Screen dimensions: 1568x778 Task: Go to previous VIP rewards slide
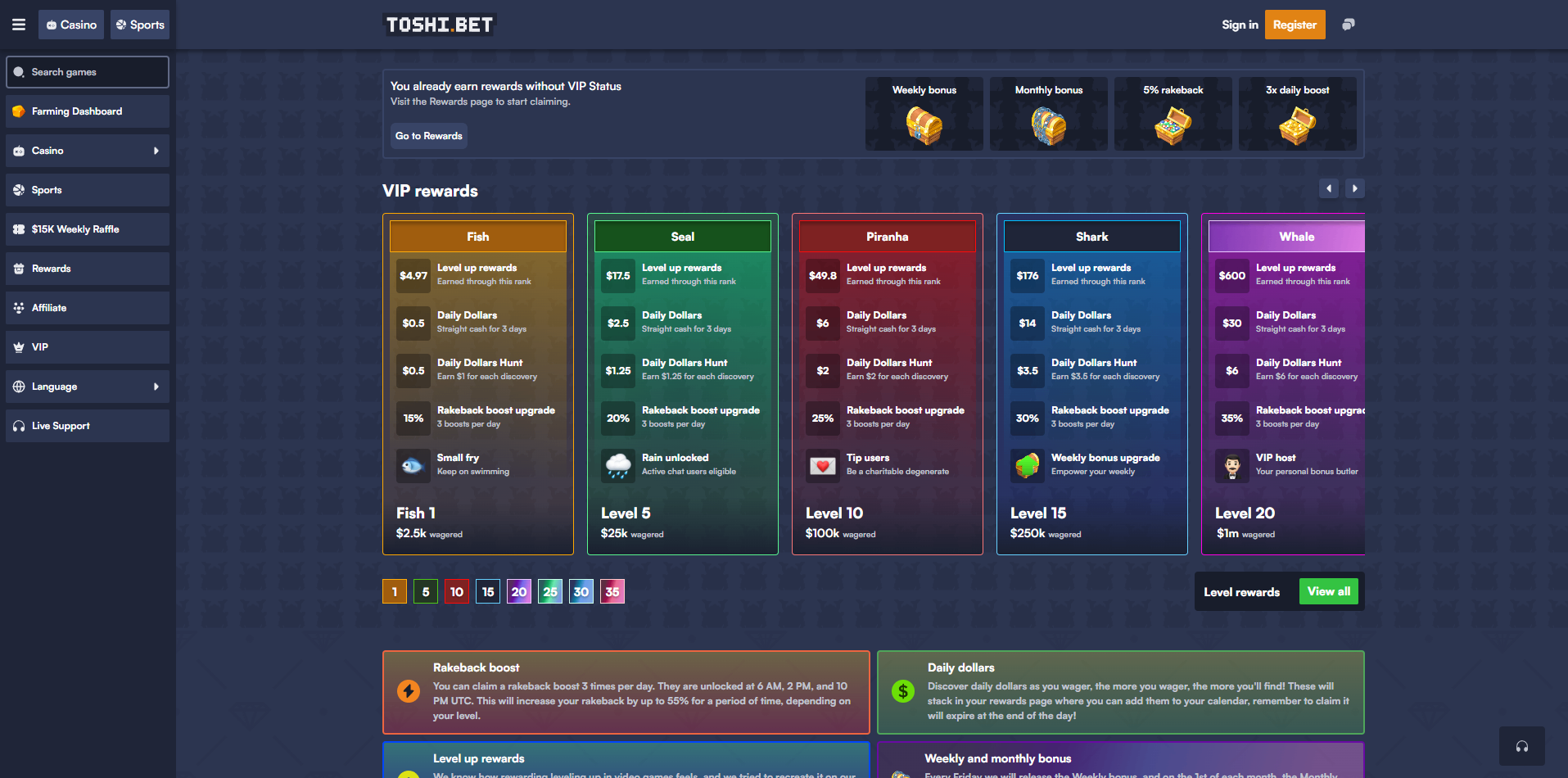[1329, 188]
